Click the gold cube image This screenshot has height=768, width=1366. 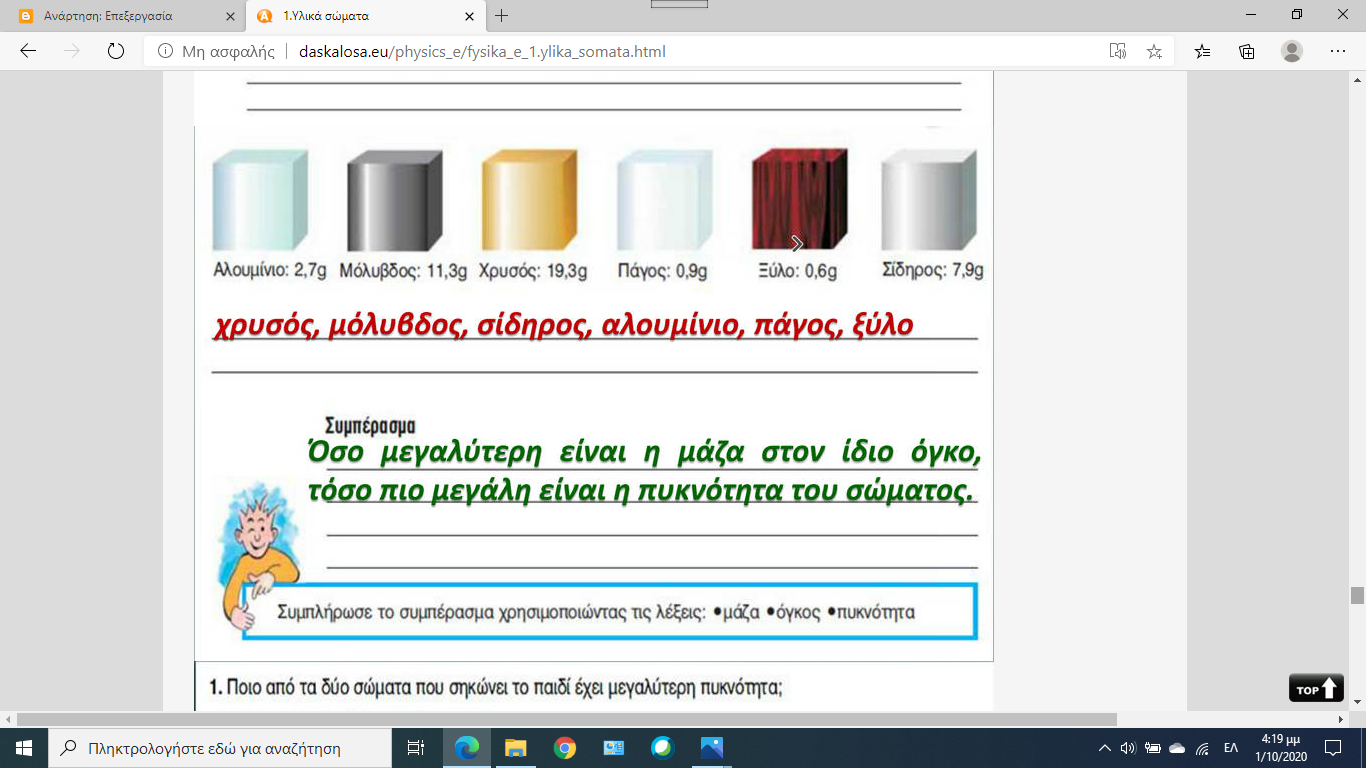pos(529,200)
